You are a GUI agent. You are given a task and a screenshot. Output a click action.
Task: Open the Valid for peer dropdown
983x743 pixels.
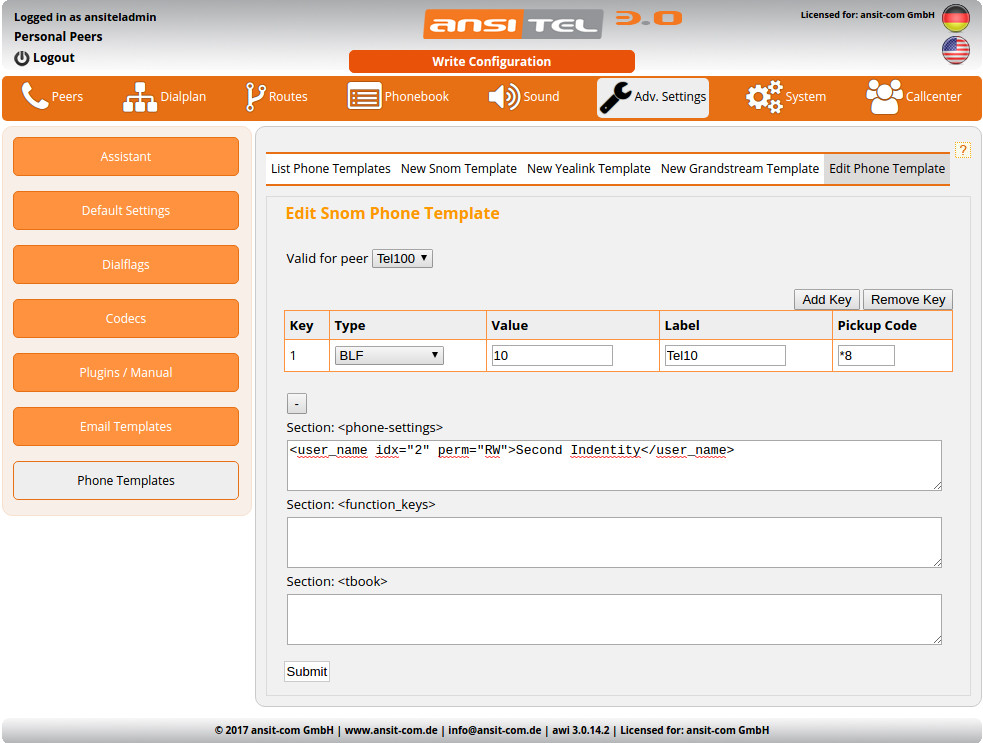coord(402,259)
